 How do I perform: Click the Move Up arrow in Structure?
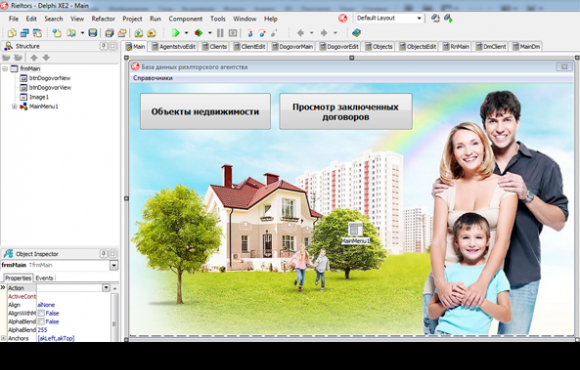pos(34,57)
